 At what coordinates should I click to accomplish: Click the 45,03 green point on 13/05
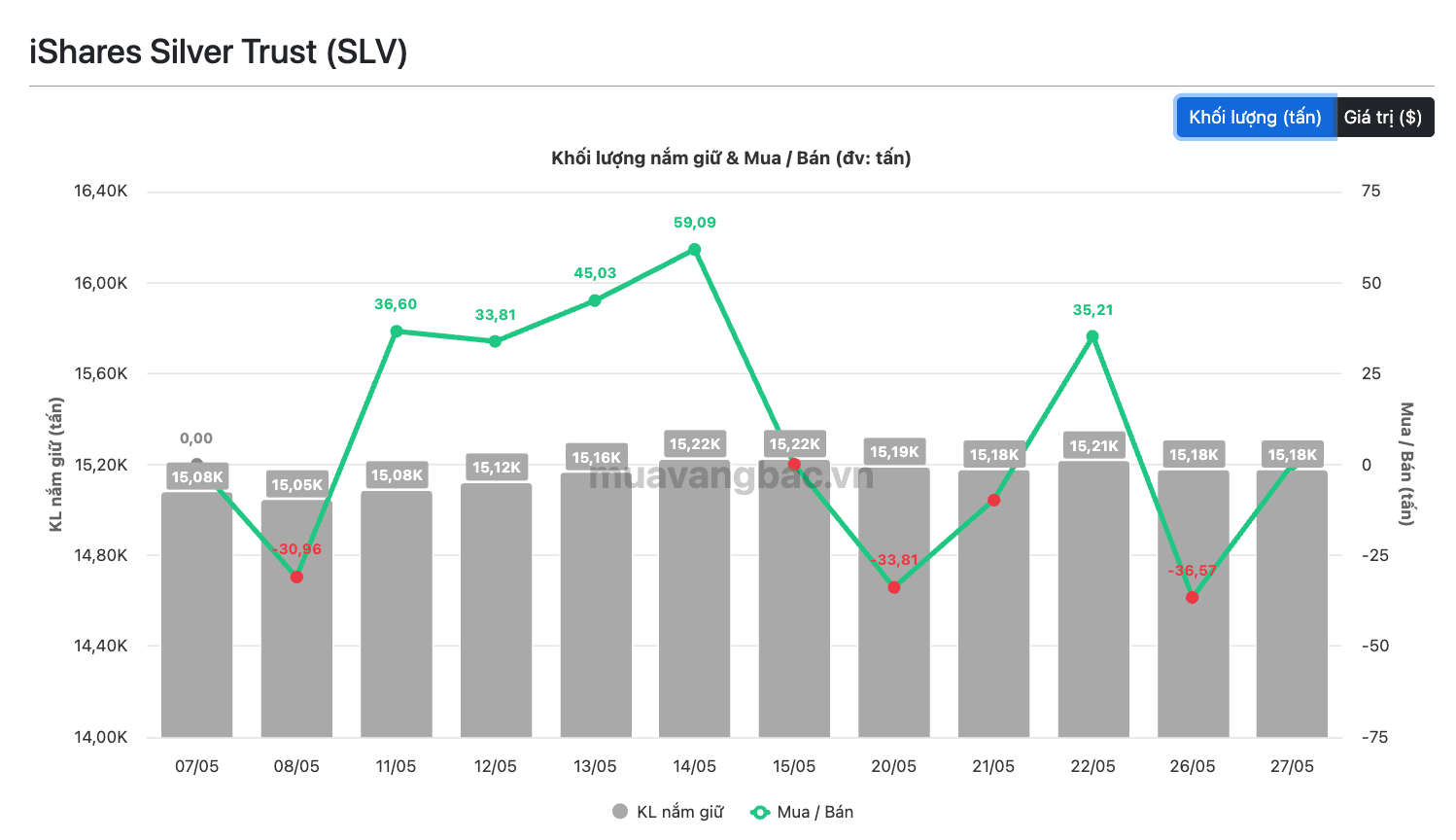tap(595, 300)
